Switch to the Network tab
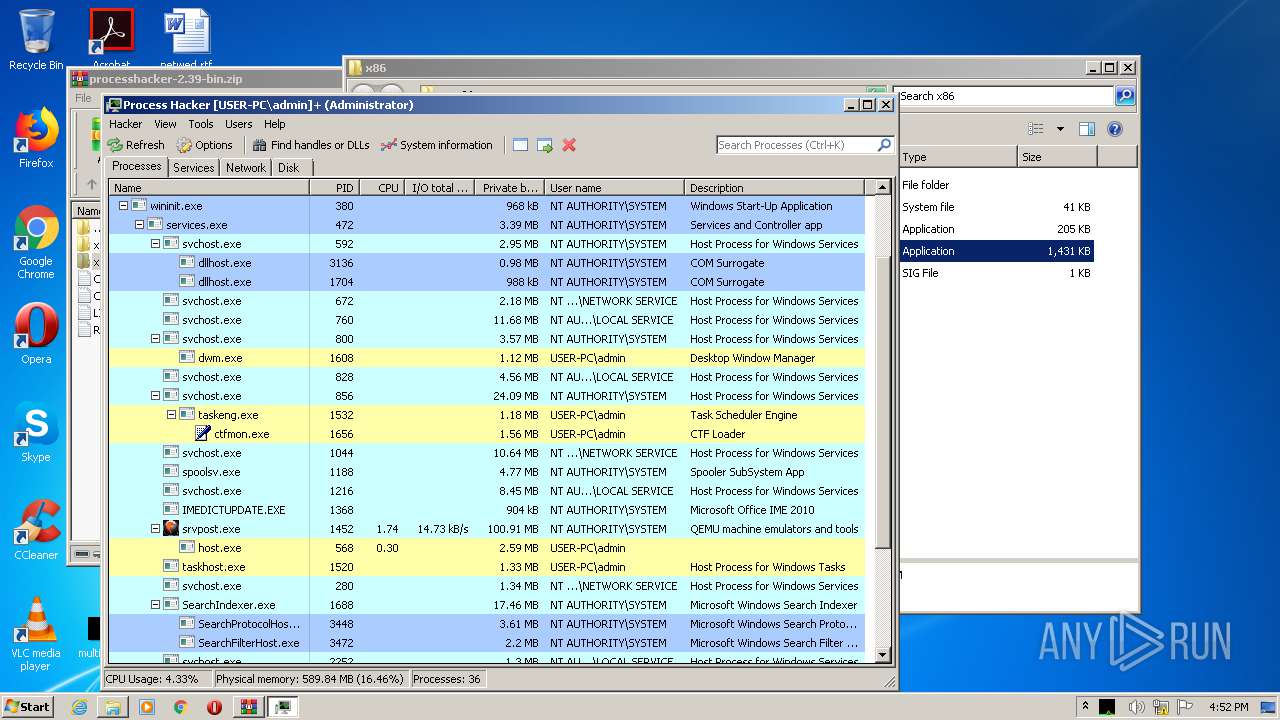 [246, 168]
